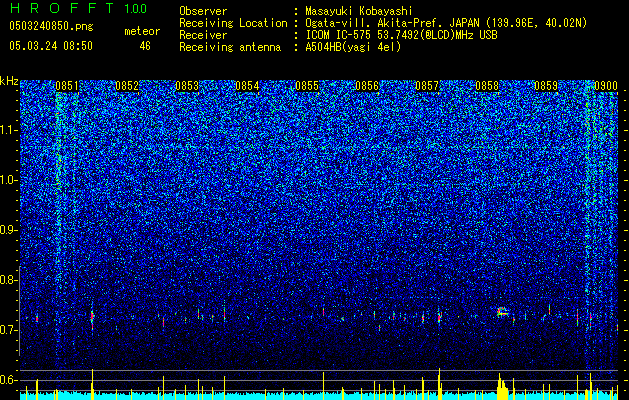Click the 0852 time marker
The width and height of the screenshot is (629, 400).
(127, 86)
